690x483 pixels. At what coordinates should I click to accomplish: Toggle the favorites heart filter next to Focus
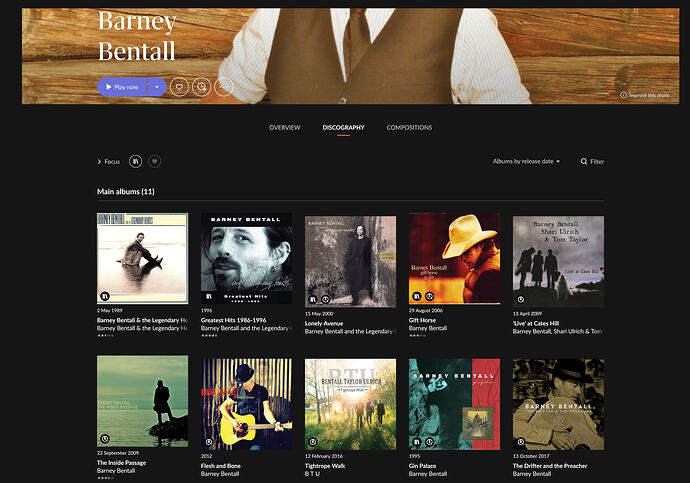tap(154, 161)
